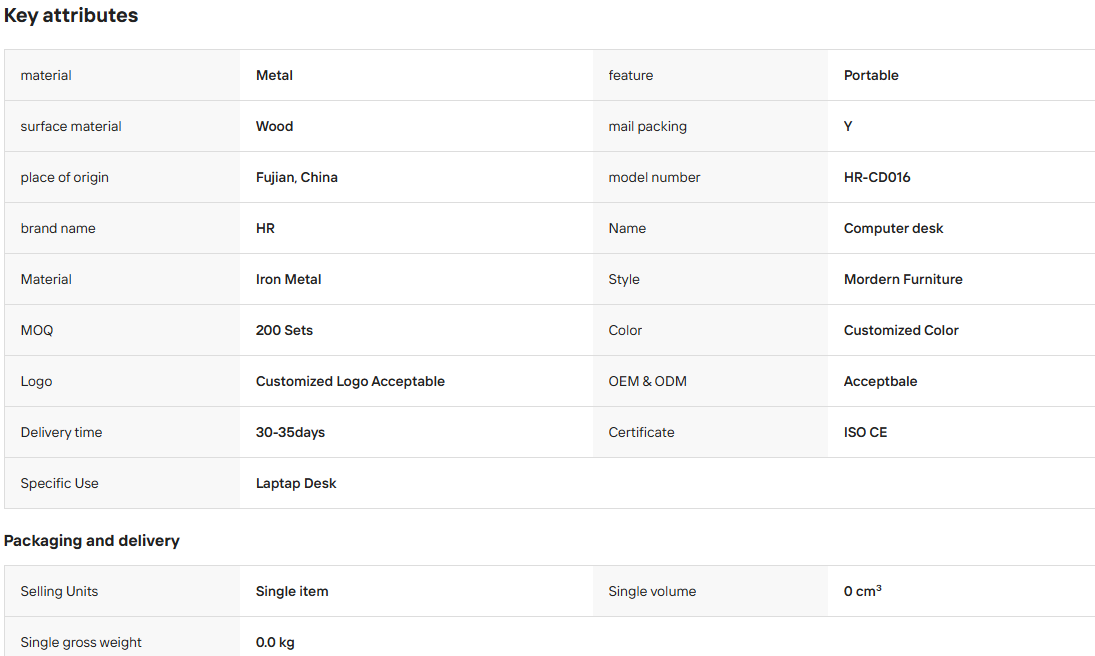
Task: Select the ISO CE certificate value
Action: point(865,432)
